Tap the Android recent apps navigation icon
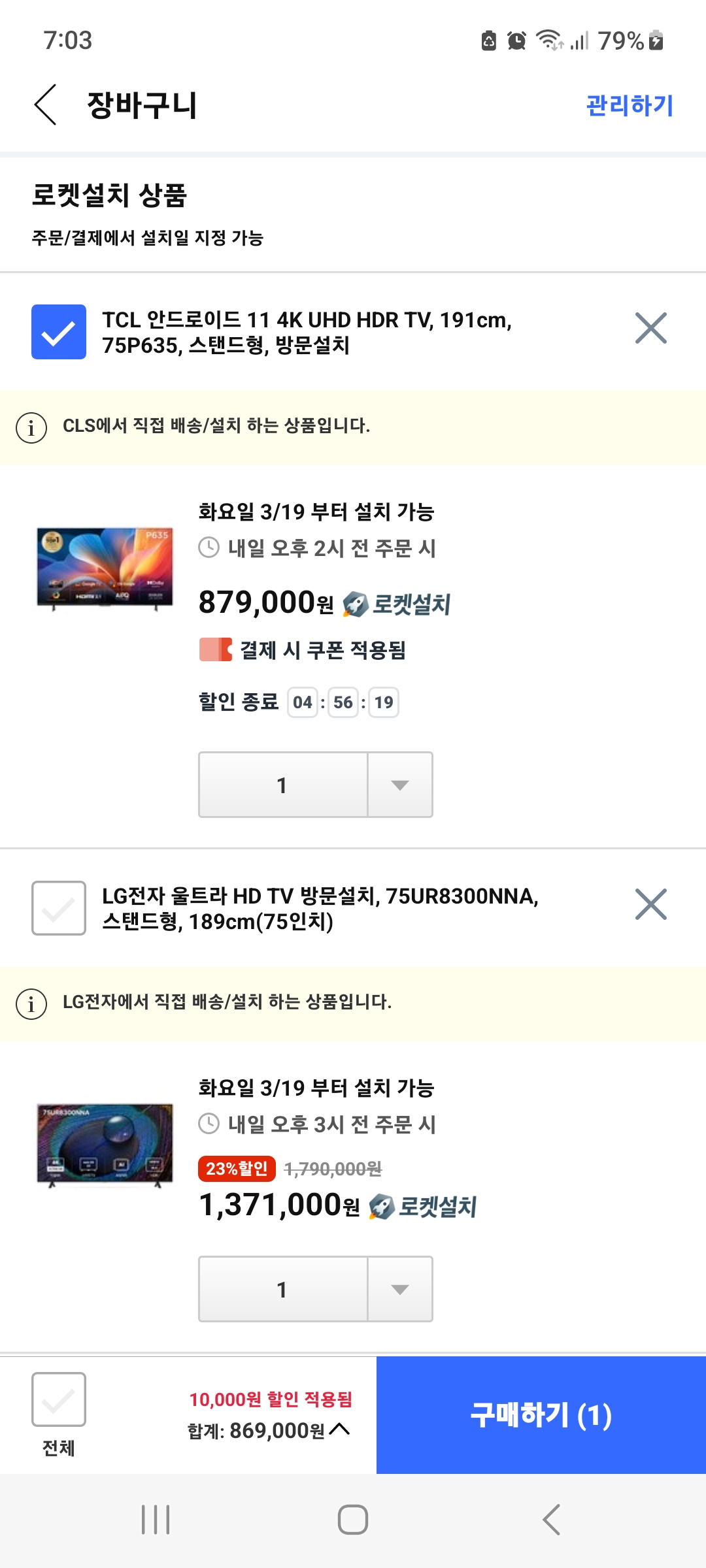The image size is (706, 1568). point(156,1520)
